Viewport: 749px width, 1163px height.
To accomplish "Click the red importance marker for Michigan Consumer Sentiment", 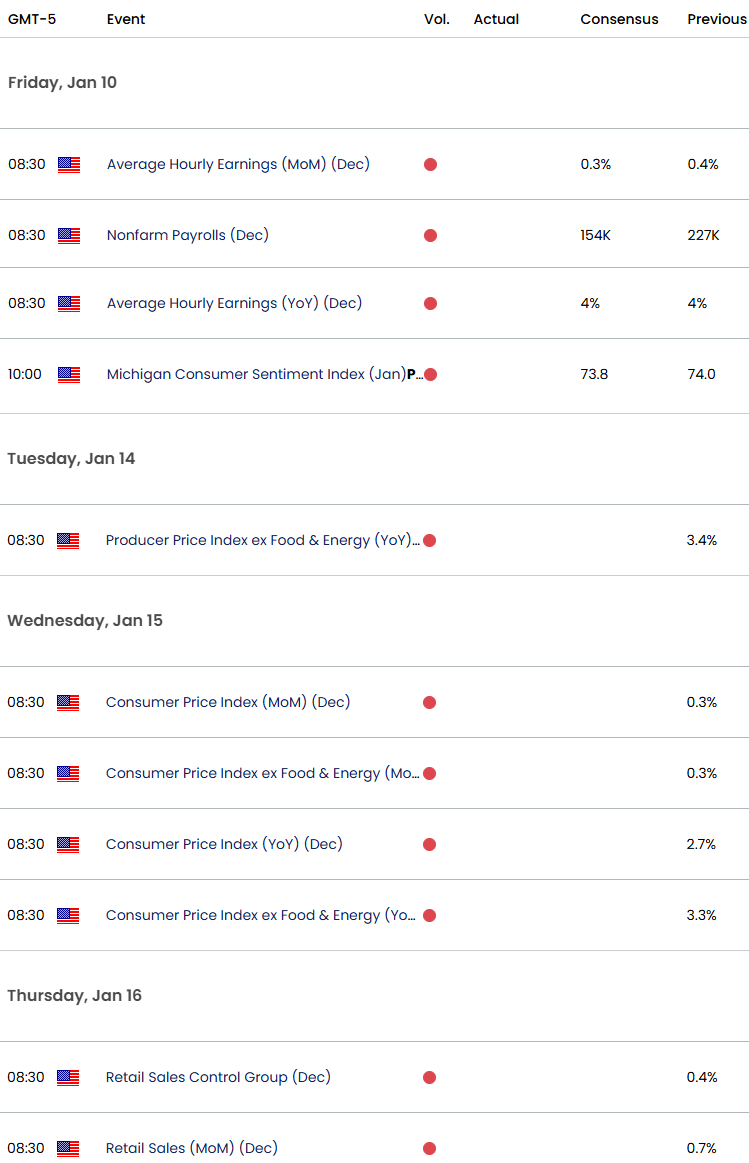I will point(431,374).
